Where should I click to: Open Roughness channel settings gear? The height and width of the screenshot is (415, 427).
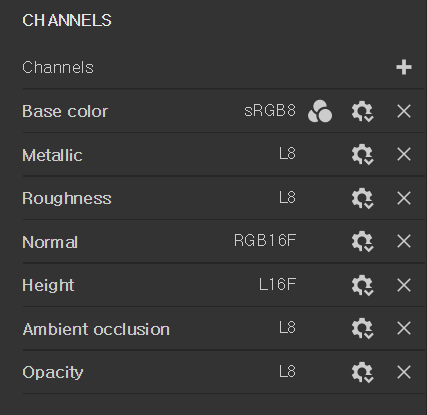362,198
